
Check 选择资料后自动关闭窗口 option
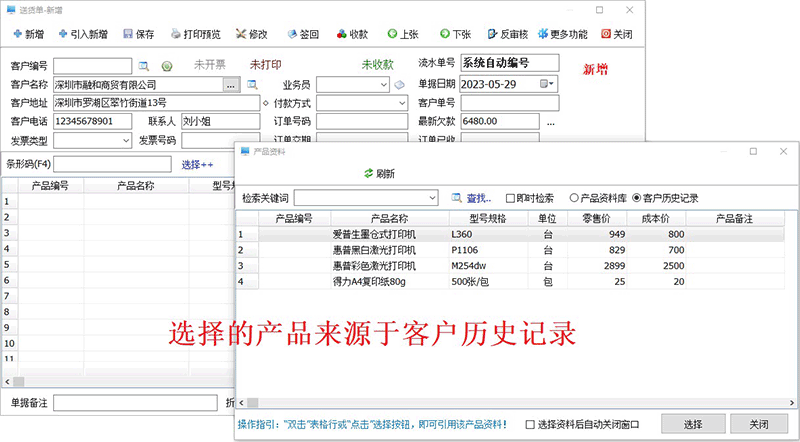pyautogui.click(x=531, y=424)
